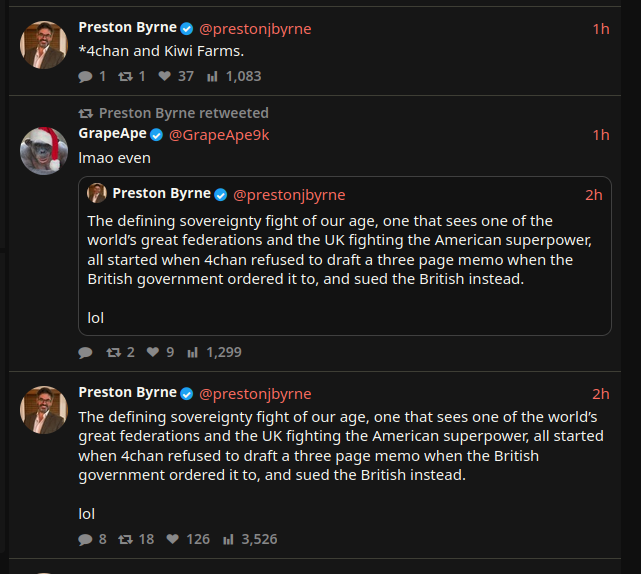Like the tweet with 126 likes
641x574 pixels.
point(173,539)
